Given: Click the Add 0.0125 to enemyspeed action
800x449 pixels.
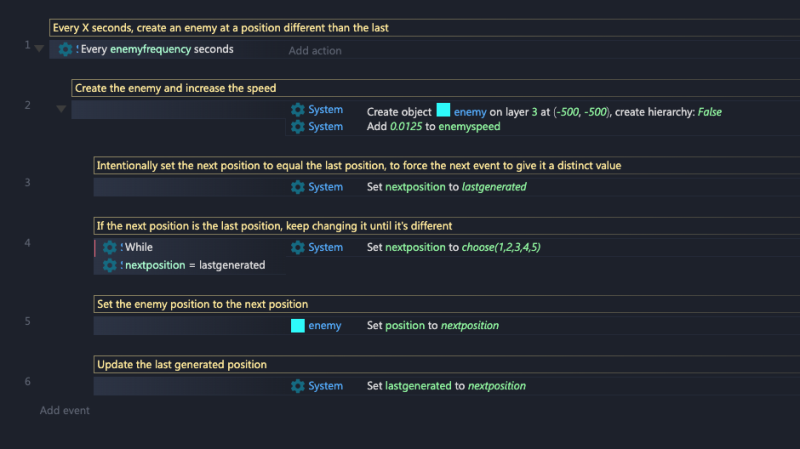Looking at the screenshot, I should coord(433,127).
